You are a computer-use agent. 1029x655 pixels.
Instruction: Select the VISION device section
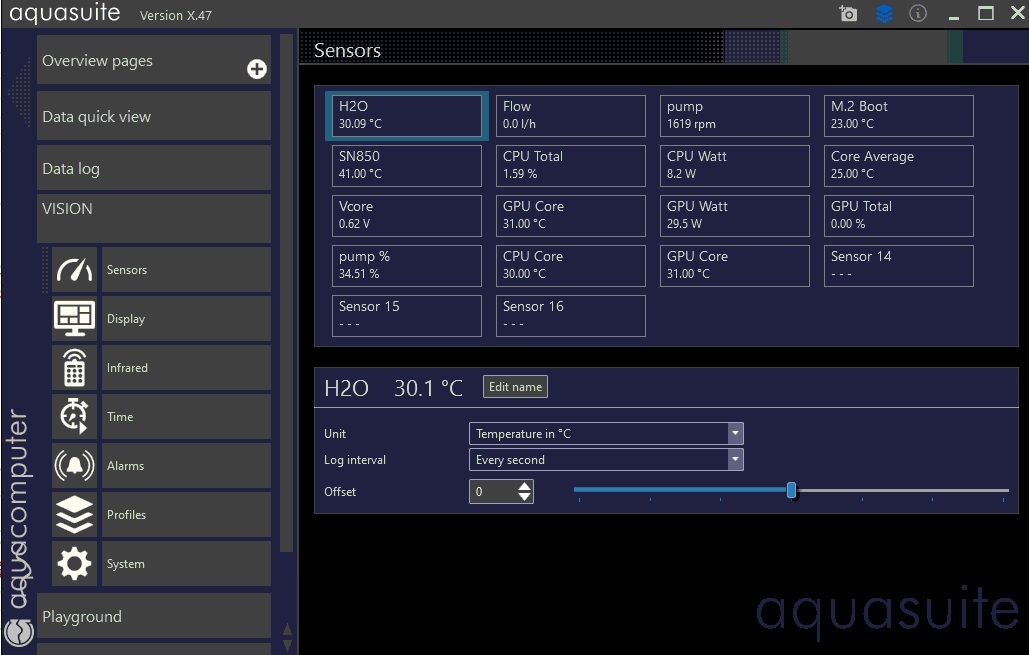(x=154, y=218)
